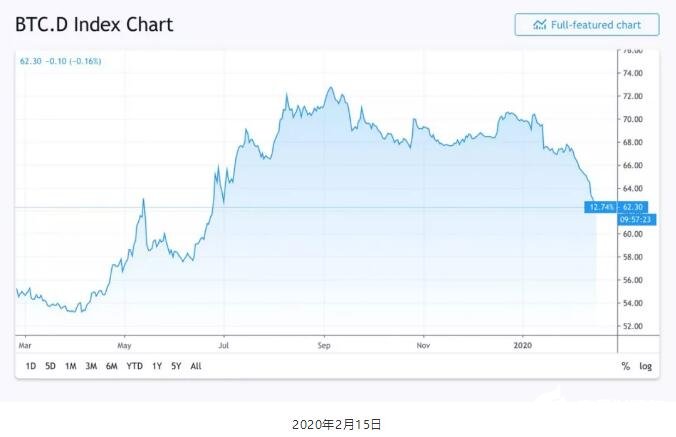Click the 62.30 −0.10 legend value
Viewport: 676px width, 437px height.
[x=60, y=61]
